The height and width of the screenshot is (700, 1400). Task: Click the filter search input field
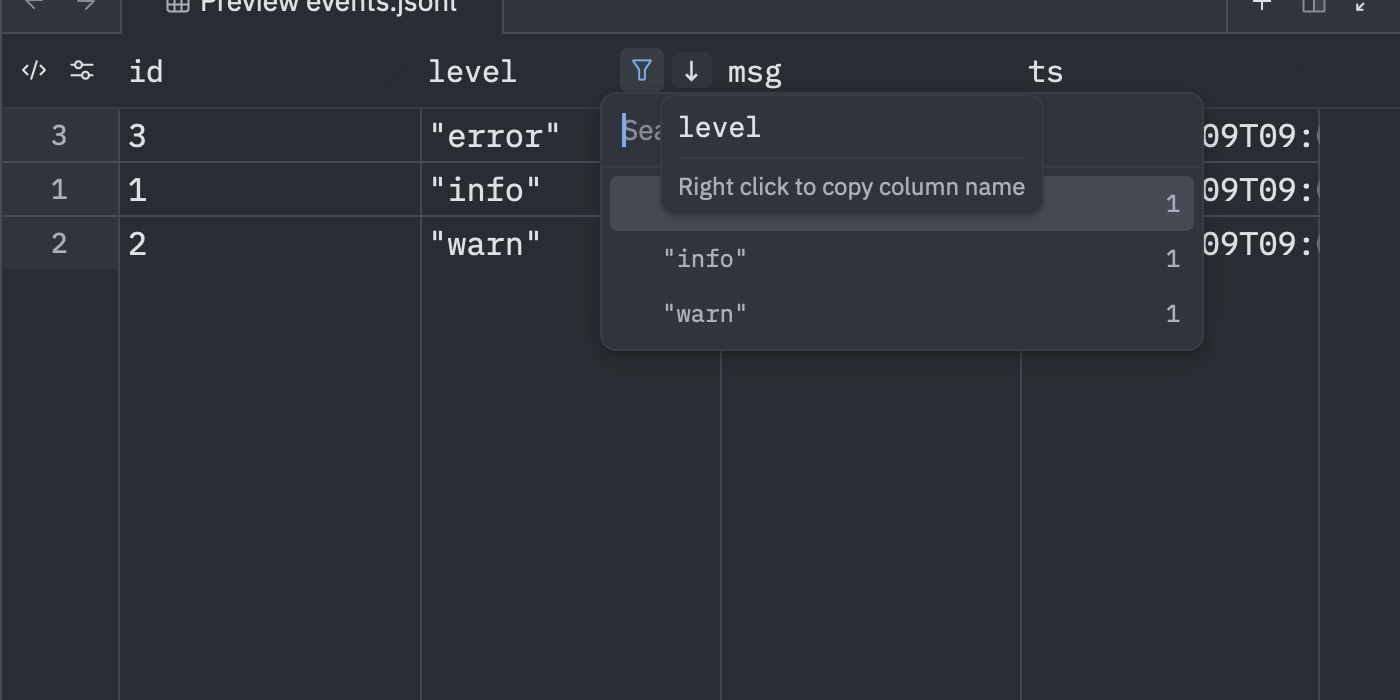(640, 130)
